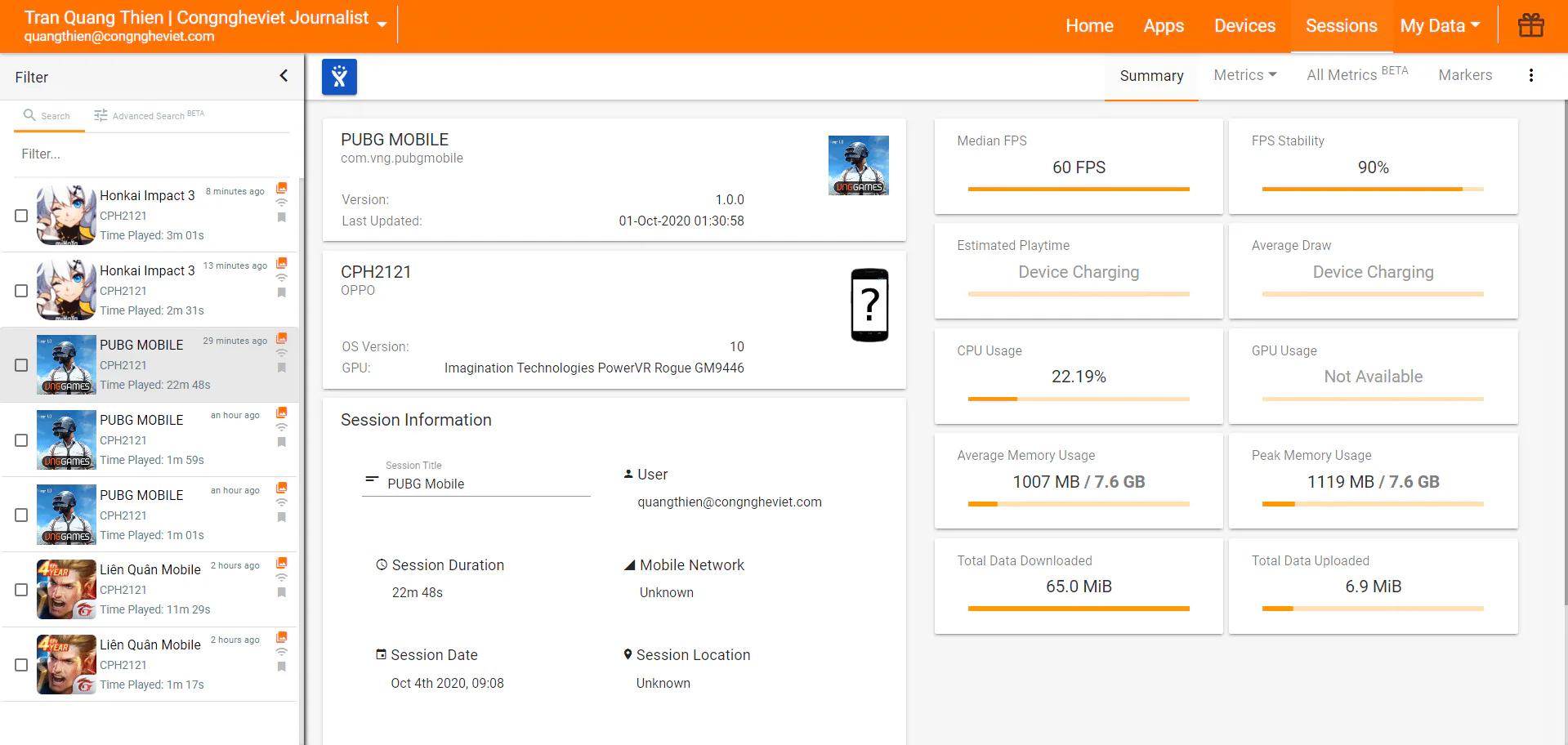1568x745 pixels.
Task: Open the GameBench logo button
Action: [x=339, y=77]
